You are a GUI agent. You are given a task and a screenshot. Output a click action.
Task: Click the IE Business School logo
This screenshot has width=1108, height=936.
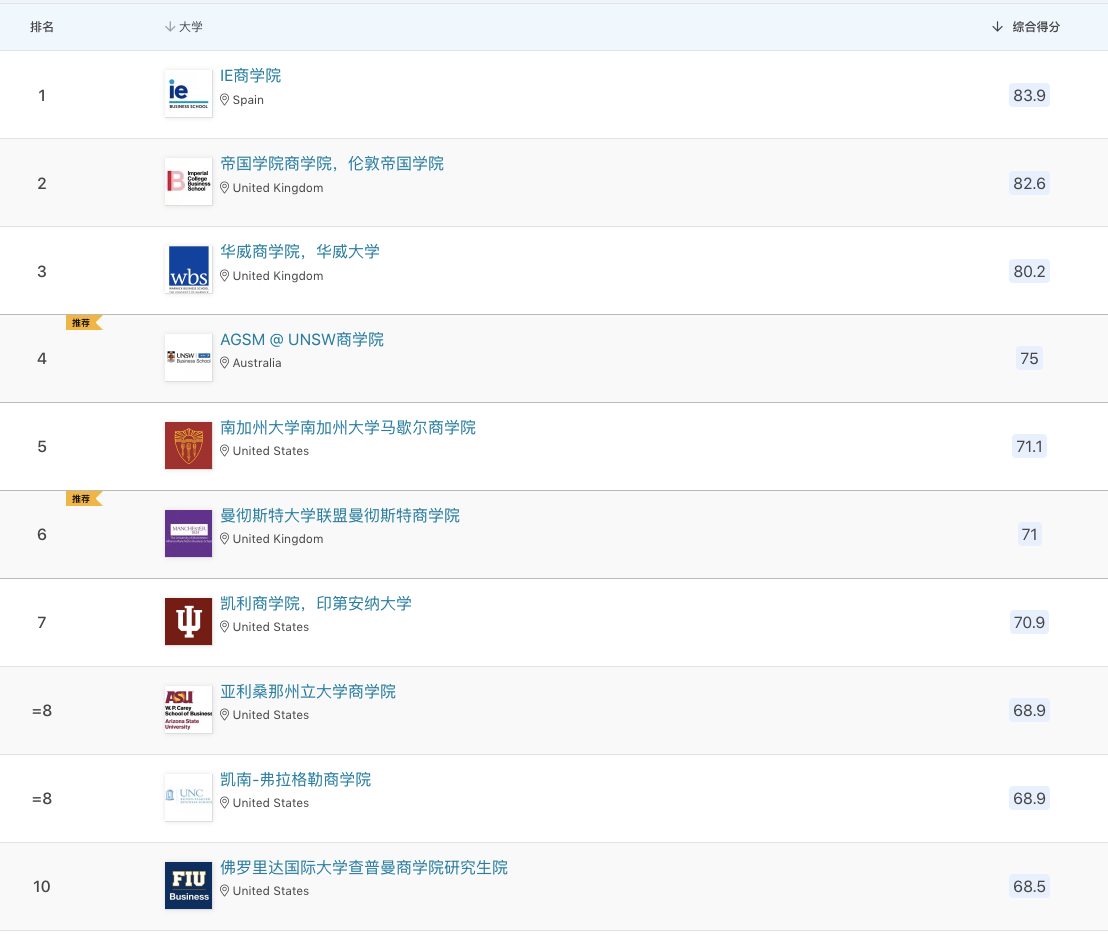click(x=188, y=94)
